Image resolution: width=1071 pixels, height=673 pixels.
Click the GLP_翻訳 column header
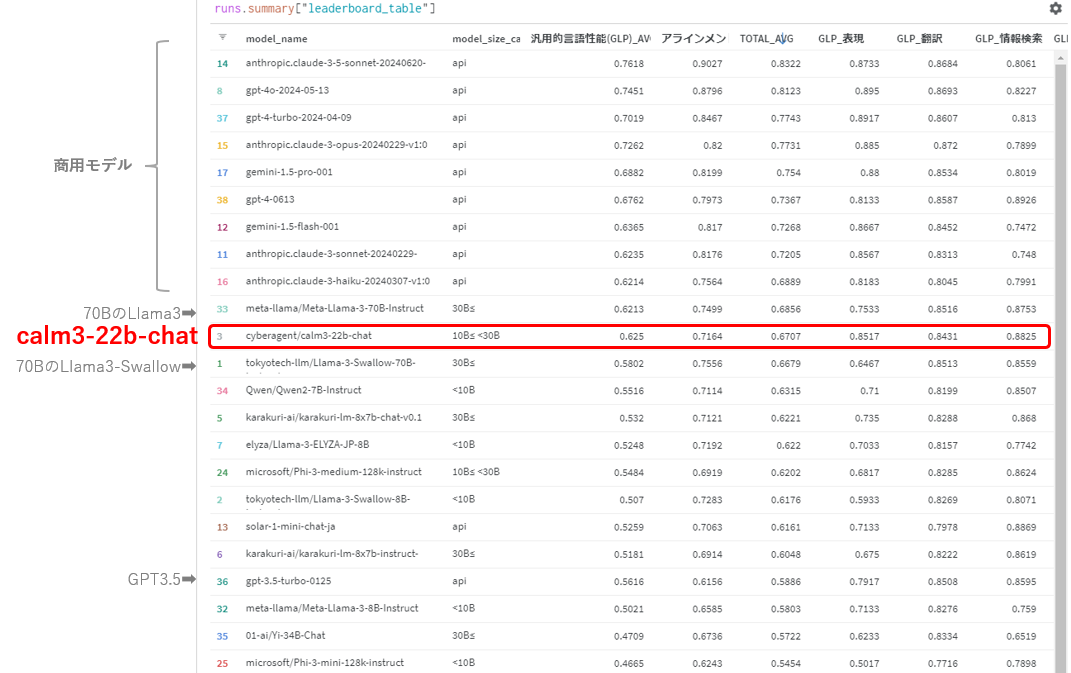tap(919, 39)
